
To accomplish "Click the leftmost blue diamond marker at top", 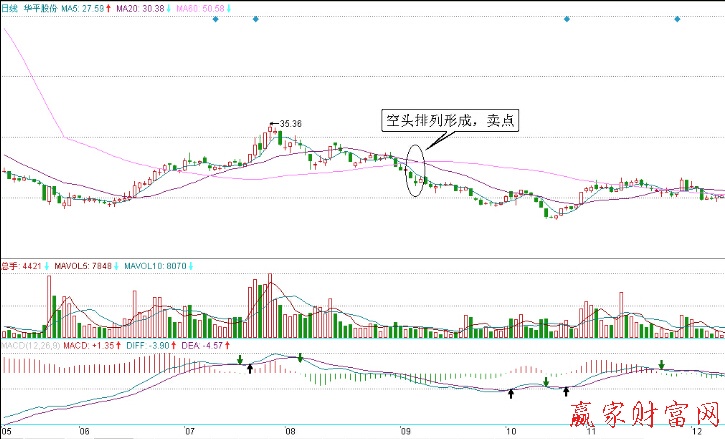I will click(215, 19).
